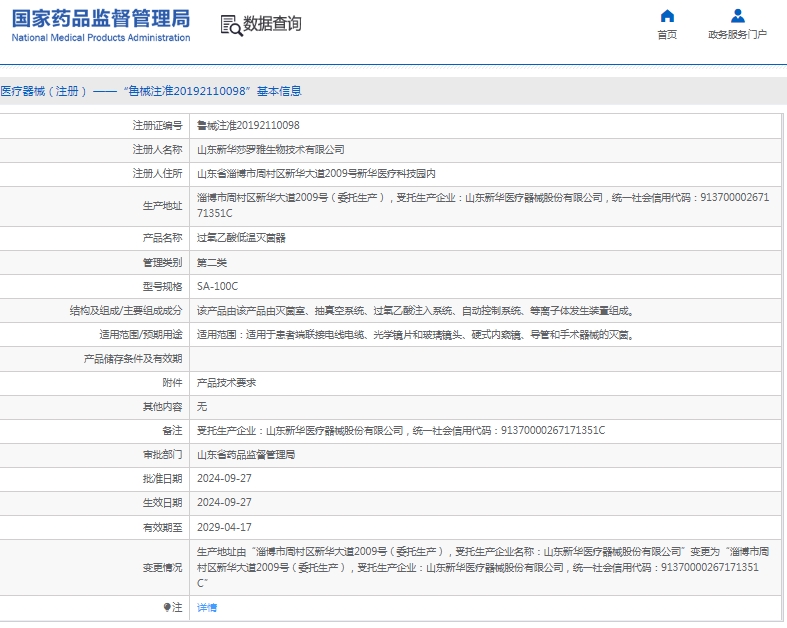
Task: Click the 型号规格 label
Action: 162,287
